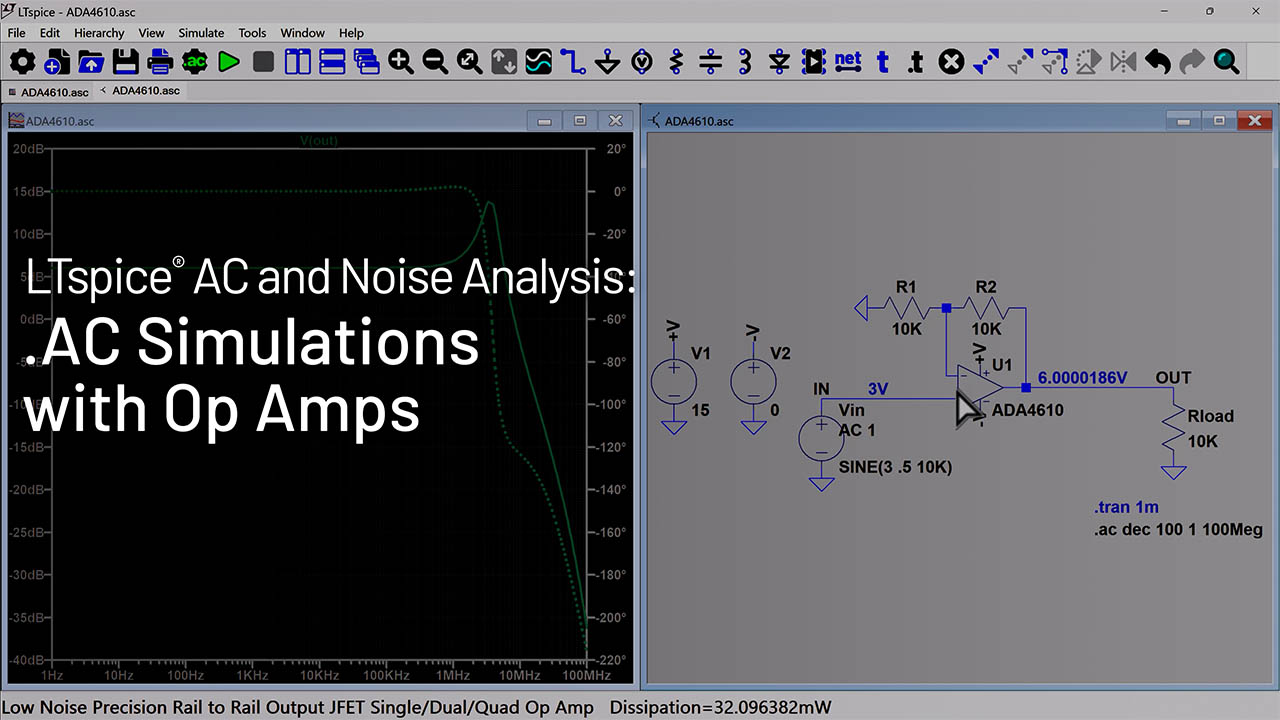Minimize the waveform ADA4610.asc child window

point(545,121)
